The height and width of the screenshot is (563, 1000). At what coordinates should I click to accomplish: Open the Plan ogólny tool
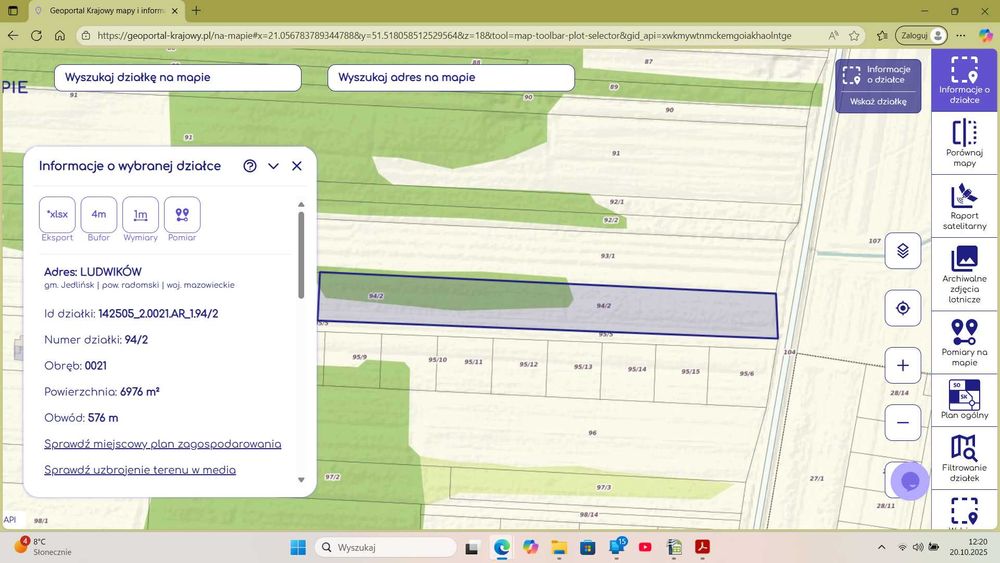(964, 398)
